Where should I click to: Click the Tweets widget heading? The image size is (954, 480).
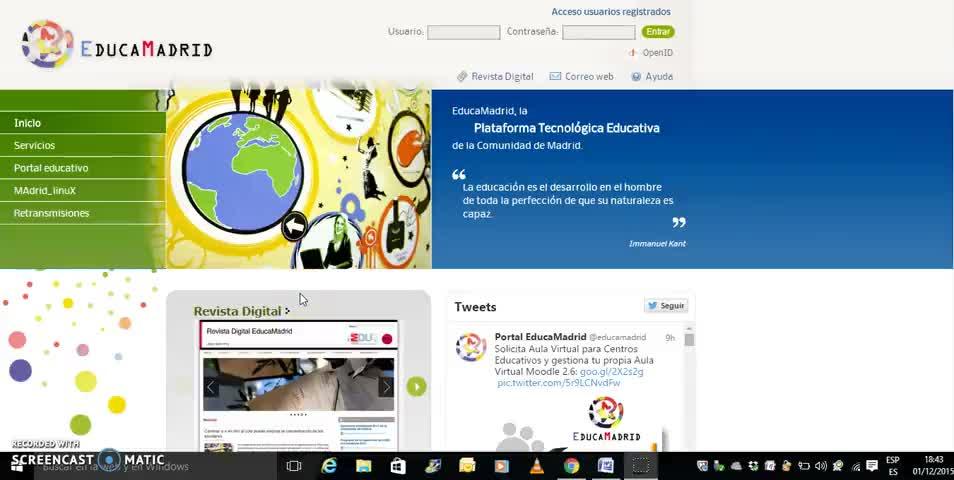(x=475, y=307)
